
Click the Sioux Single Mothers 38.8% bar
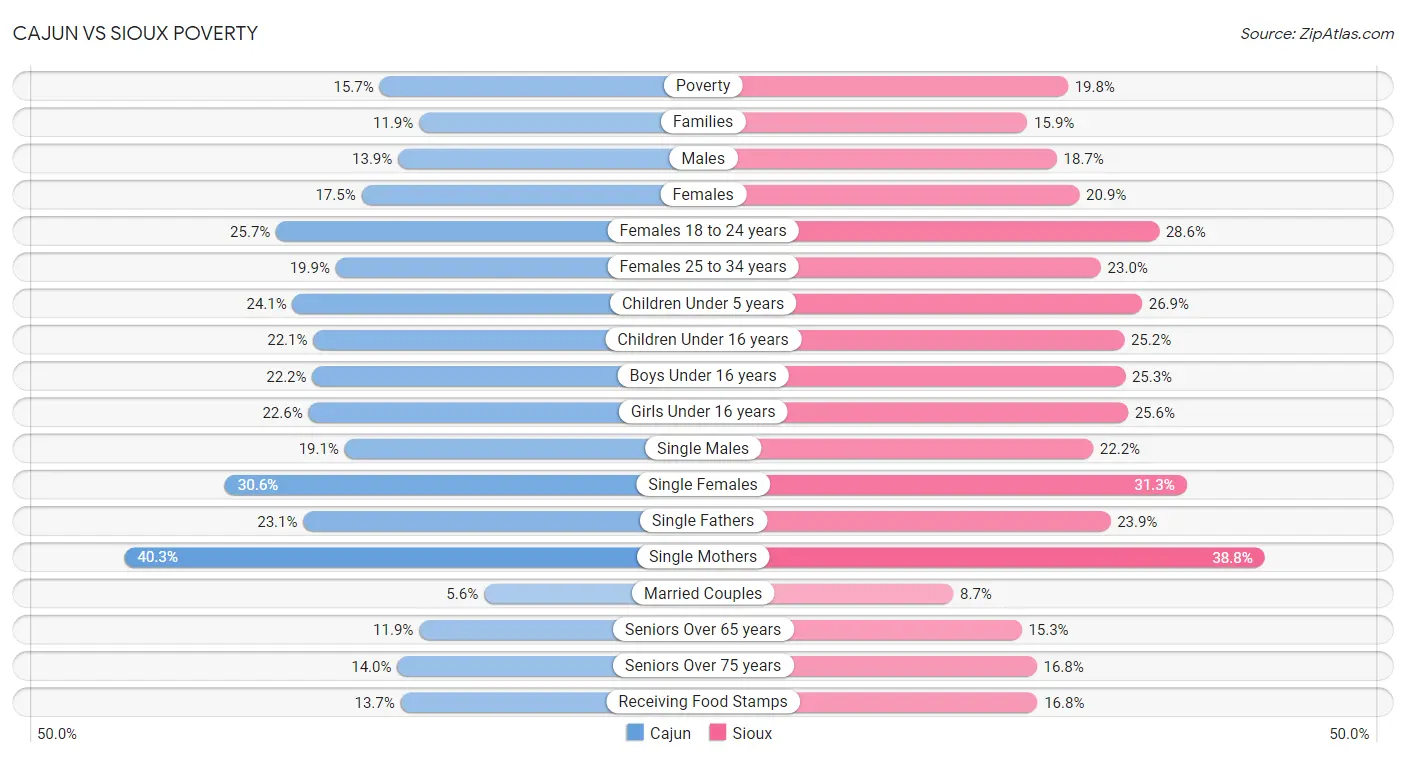coord(984,557)
